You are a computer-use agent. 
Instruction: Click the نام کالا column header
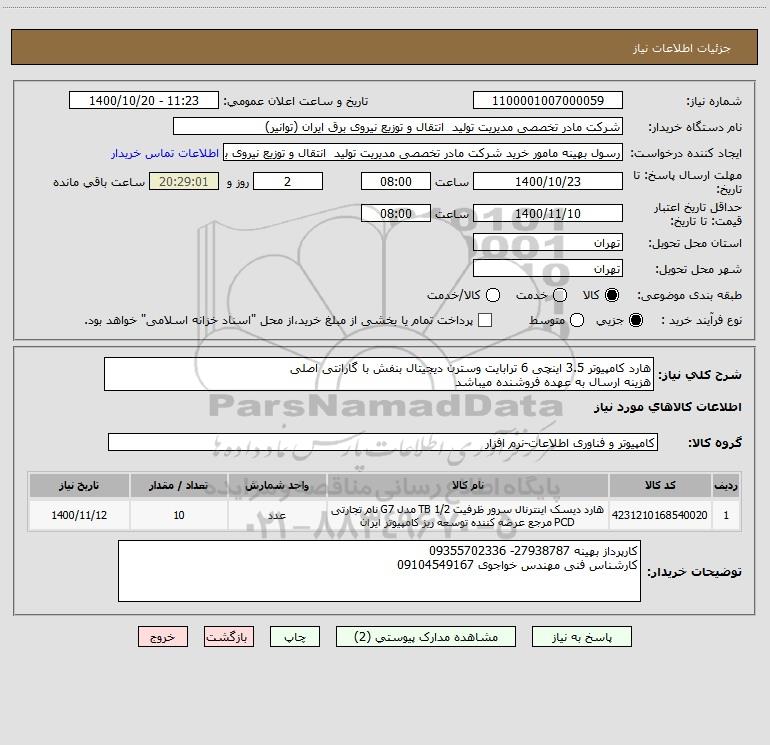pos(467,485)
